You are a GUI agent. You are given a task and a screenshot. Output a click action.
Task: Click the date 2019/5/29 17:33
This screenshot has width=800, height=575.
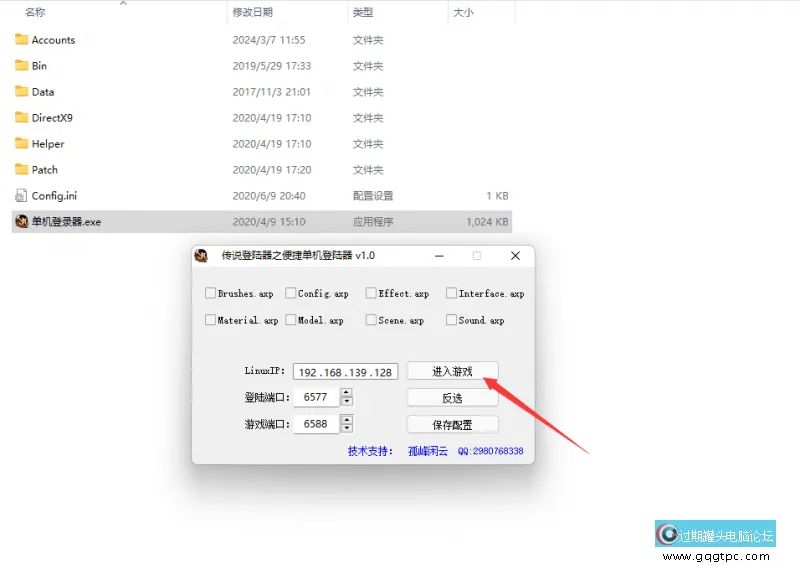pyautogui.click(x=271, y=66)
